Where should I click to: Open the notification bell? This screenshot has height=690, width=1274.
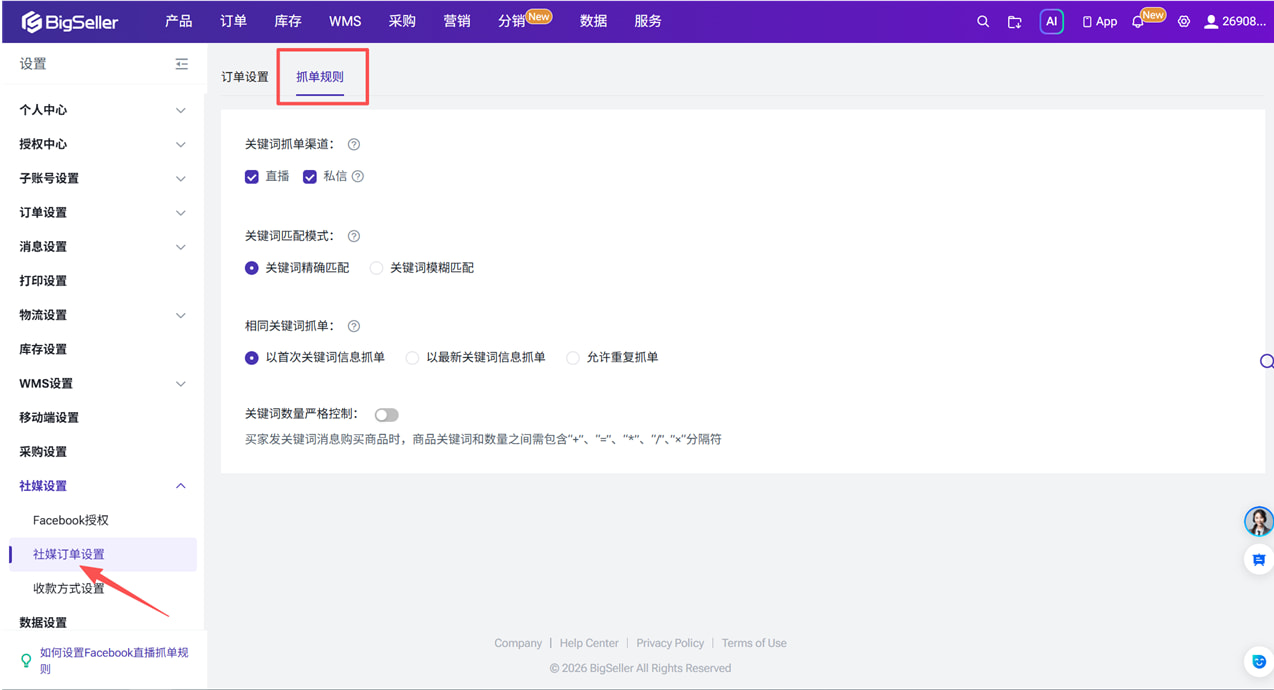(x=1138, y=21)
